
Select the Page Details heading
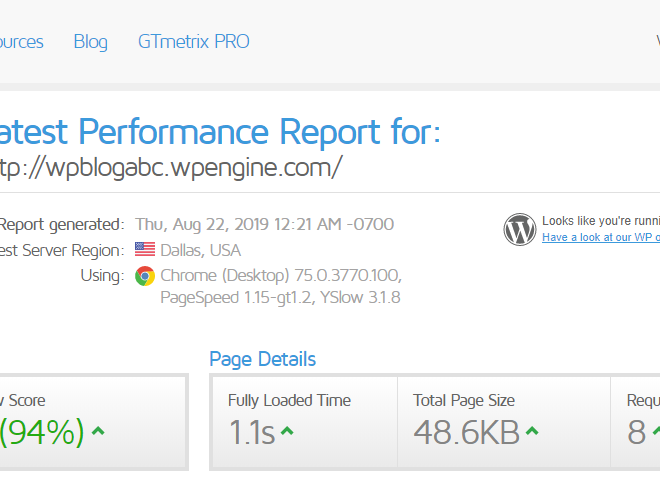pyautogui.click(x=263, y=359)
